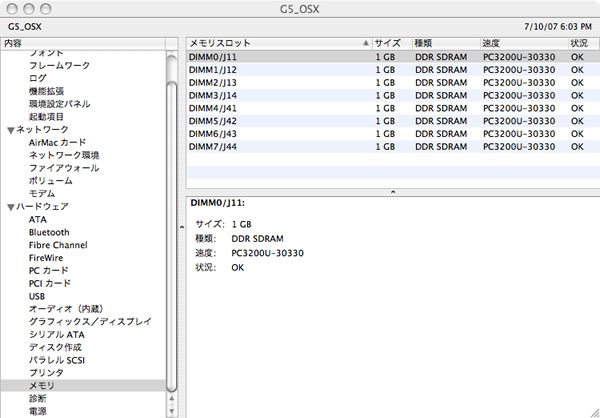Select the DIMM4/J41 row
This screenshot has width=600, height=418.
tap(393, 108)
